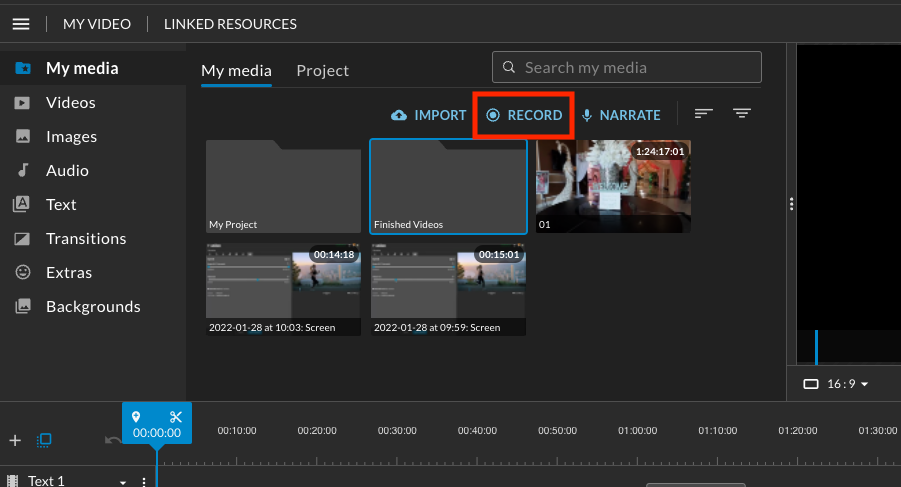Expand the Text 1 track dropdown arrow
This screenshot has width=901, height=487.
[x=122, y=482]
